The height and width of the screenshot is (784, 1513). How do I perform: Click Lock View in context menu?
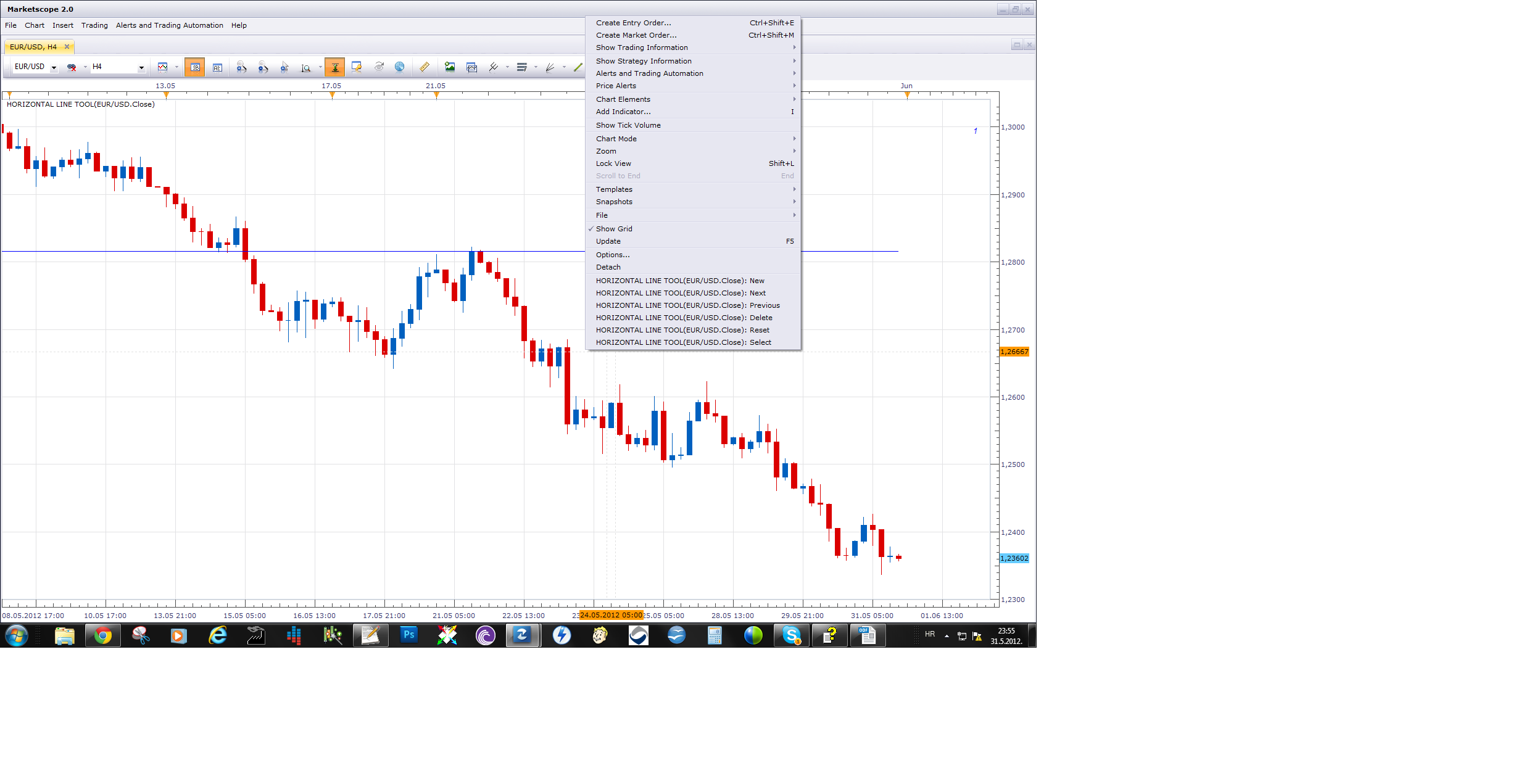point(693,163)
